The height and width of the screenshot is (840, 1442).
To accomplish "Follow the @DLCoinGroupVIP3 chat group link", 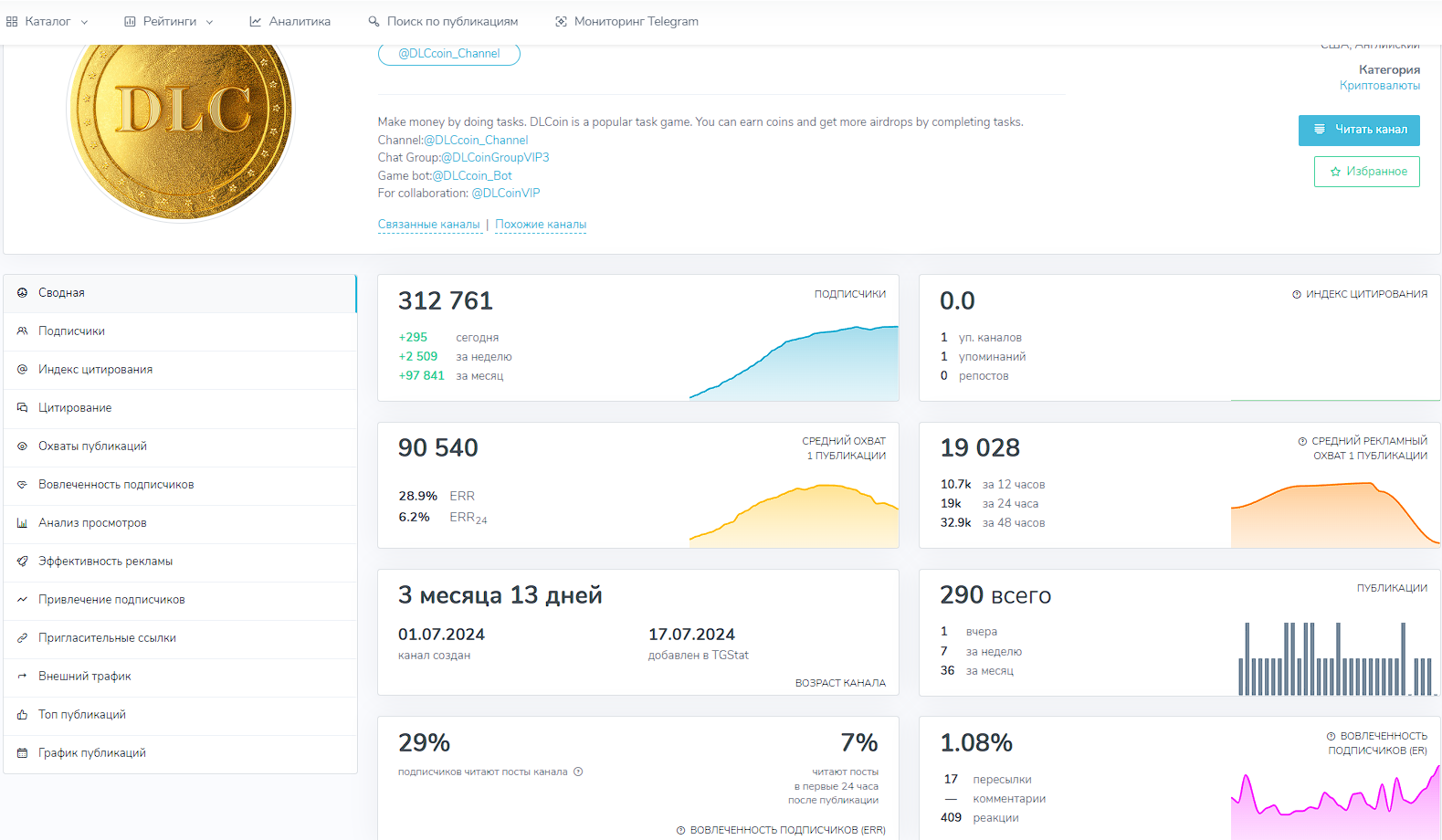I will coord(495,158).
